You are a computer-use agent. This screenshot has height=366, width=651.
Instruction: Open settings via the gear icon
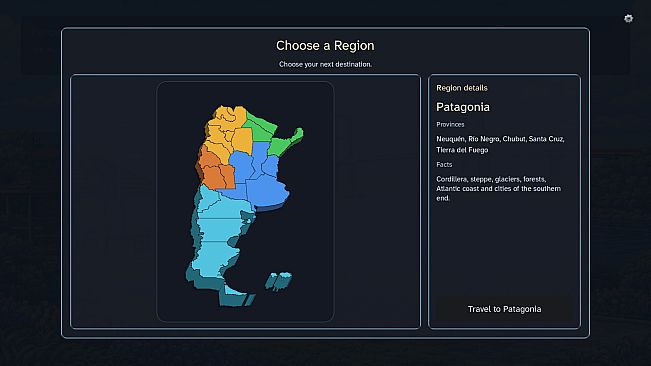[x=628, y=18]
